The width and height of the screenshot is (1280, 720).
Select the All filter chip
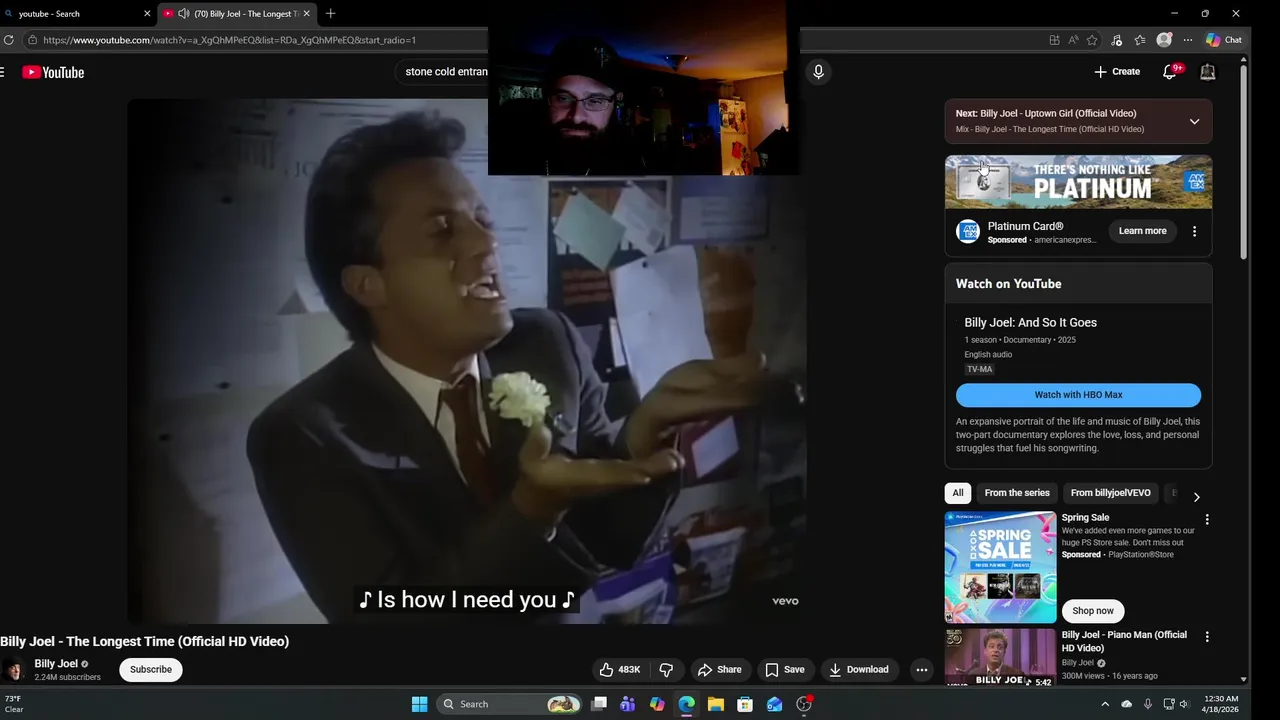(x=958, y=493)
